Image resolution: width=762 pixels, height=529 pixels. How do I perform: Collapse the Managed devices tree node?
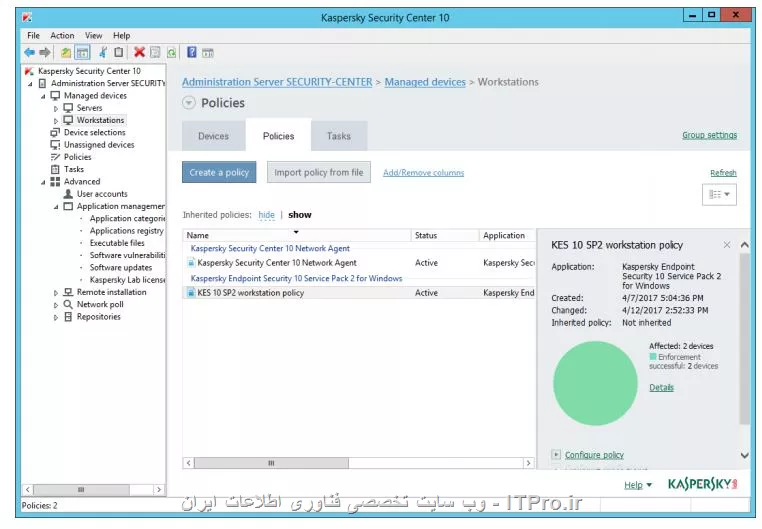pos(43,96)
